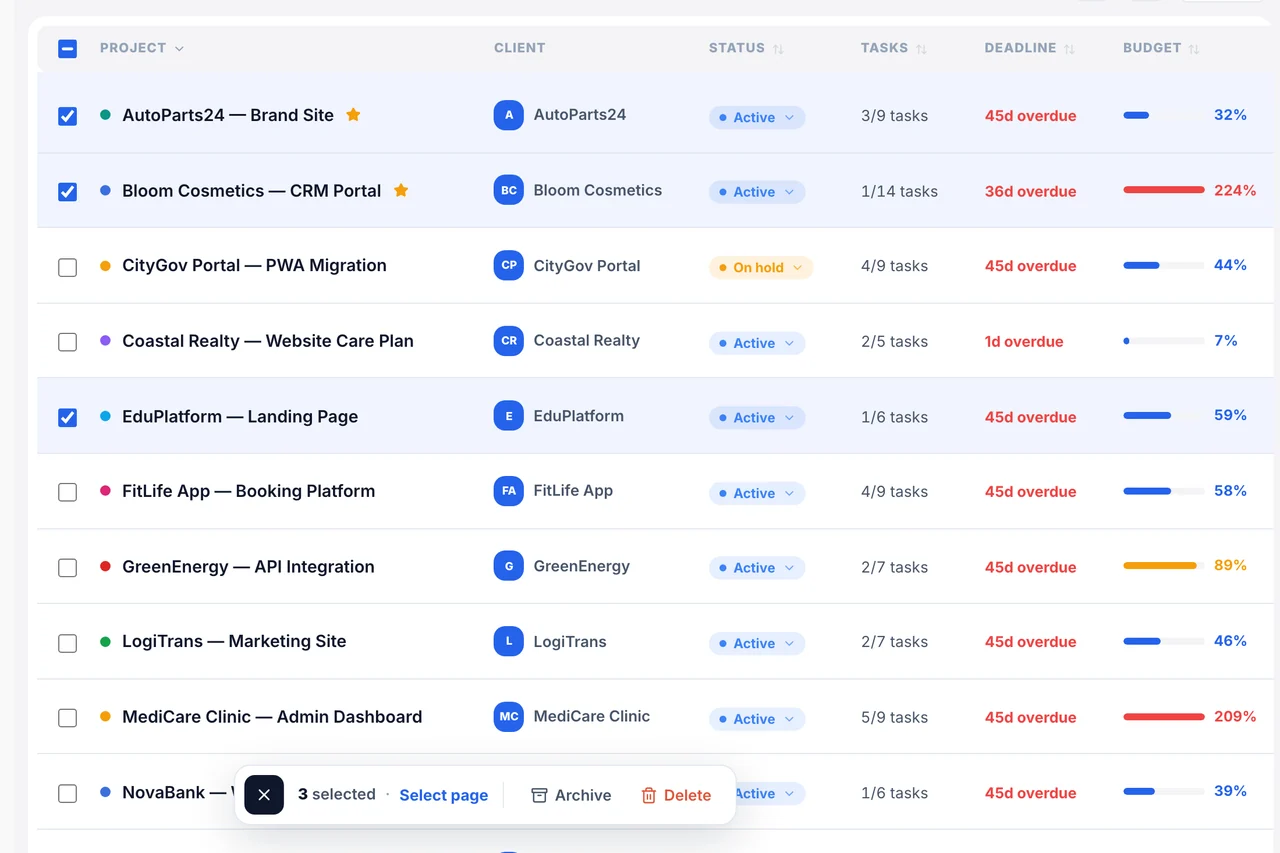Click Select page in the selection bar
This screenshot has width=1280, height=853.
coord(444,795)
